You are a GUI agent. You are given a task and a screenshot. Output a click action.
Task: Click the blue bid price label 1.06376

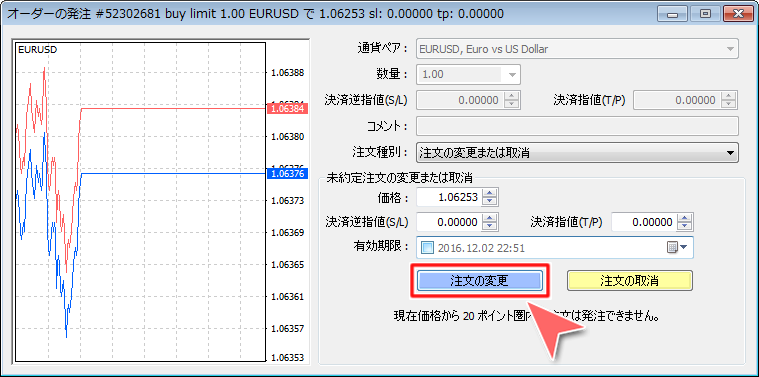coord(288,174)
